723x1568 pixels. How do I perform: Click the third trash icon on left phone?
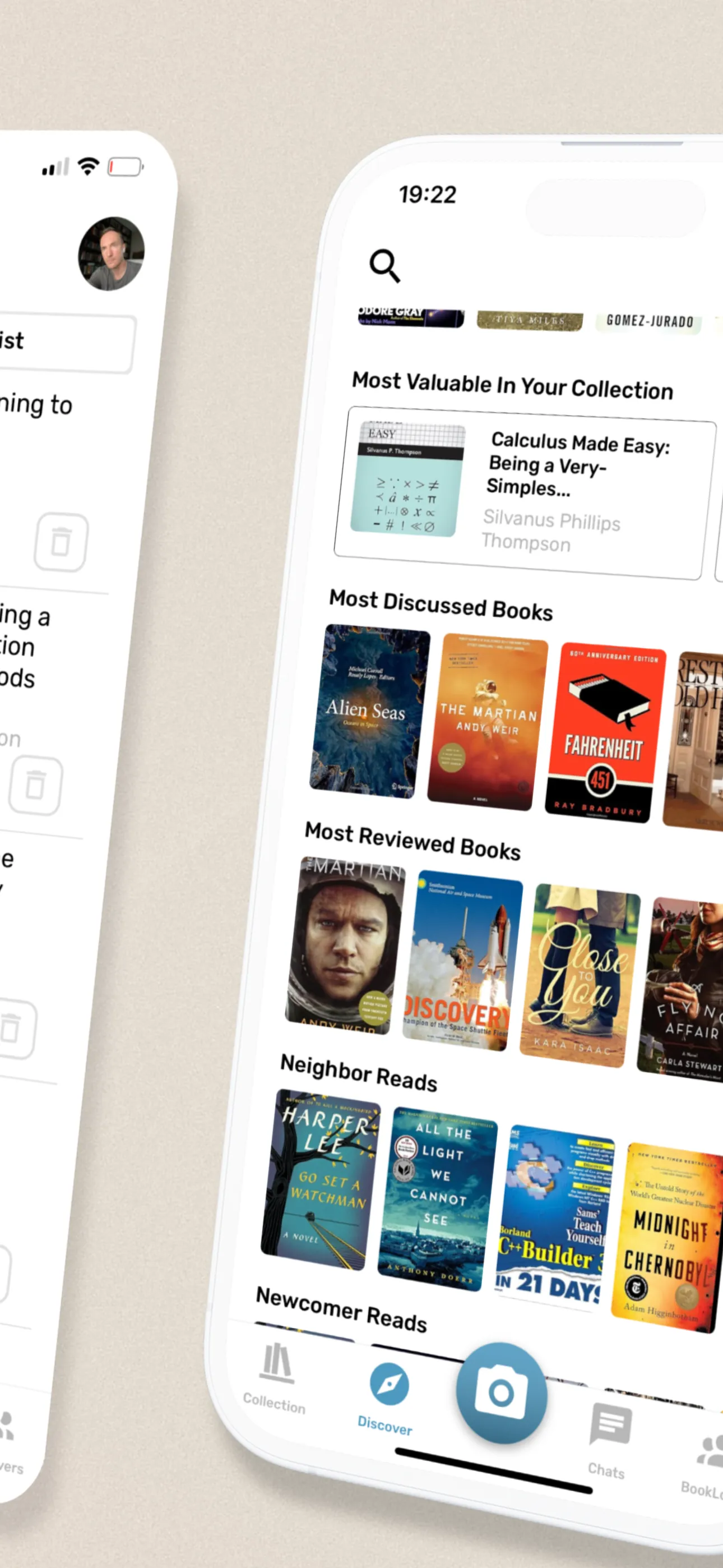[x=13, y=1028]
